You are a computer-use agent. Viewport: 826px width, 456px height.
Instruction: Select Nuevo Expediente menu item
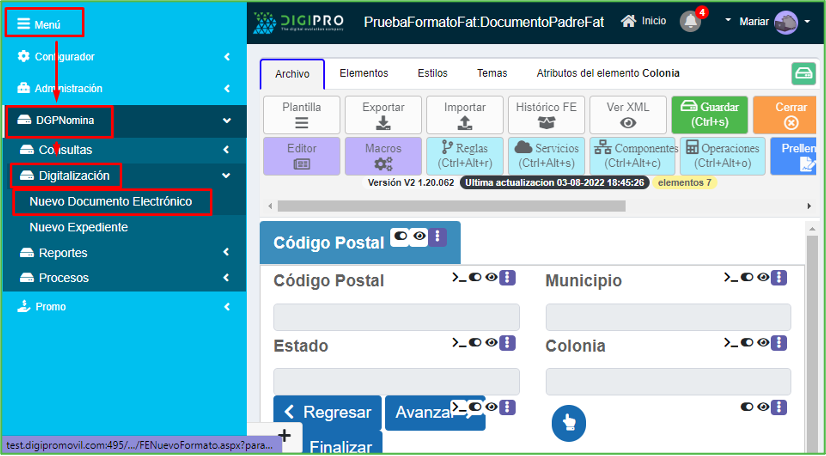(78, 227)
